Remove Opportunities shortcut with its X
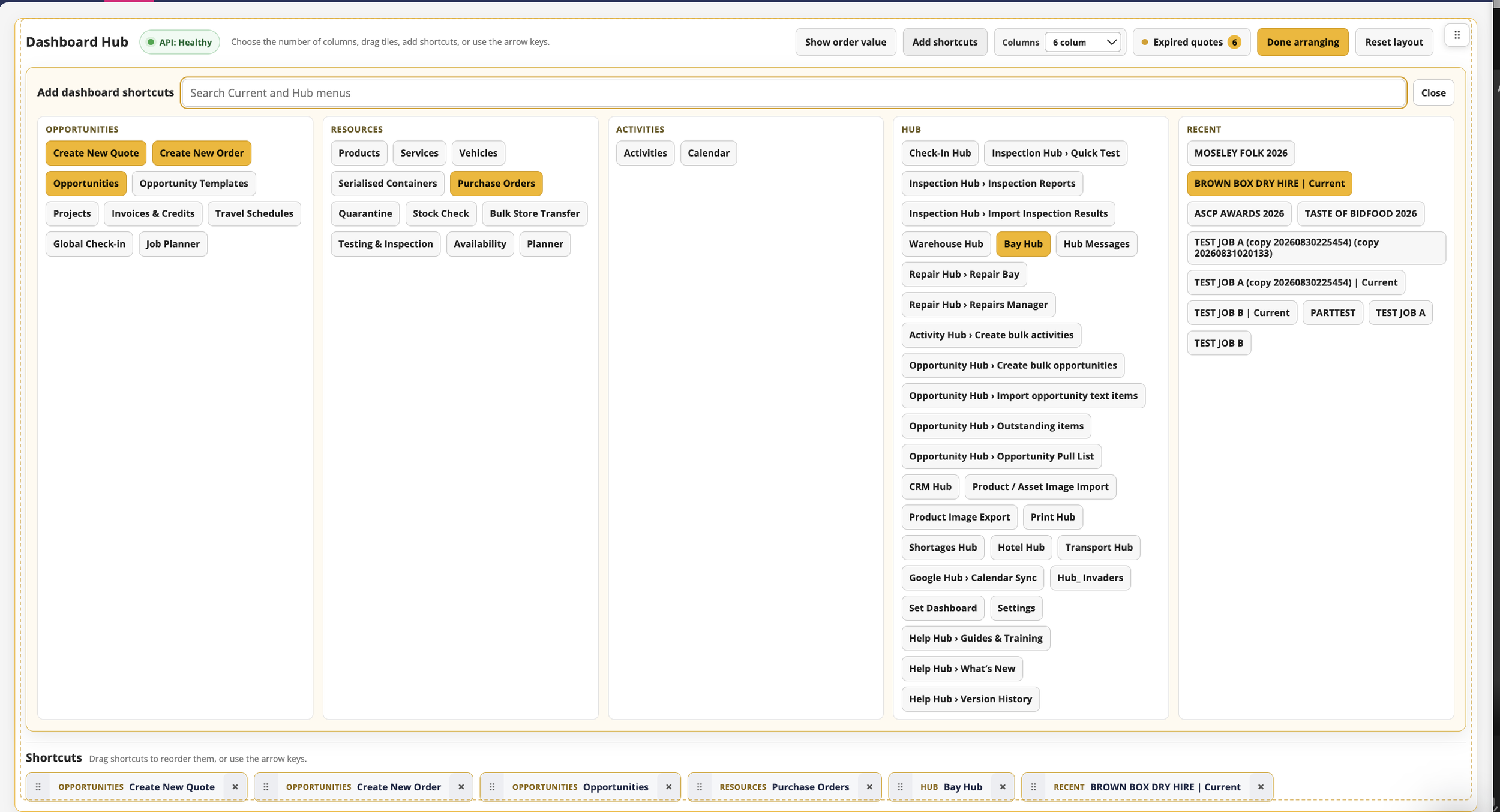The image size is (1500, 812). 668,787
